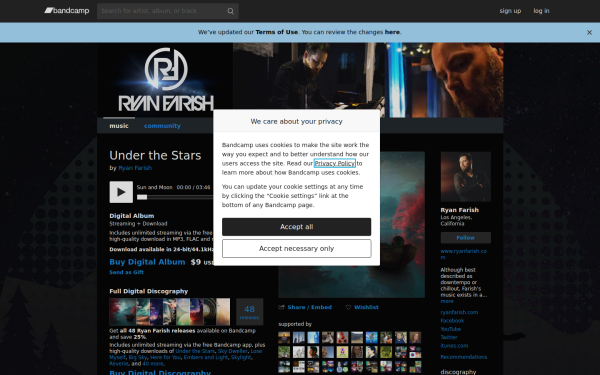The image size is (600, 375).
Task: Open the Facebook link
Action: pos(452,321)
